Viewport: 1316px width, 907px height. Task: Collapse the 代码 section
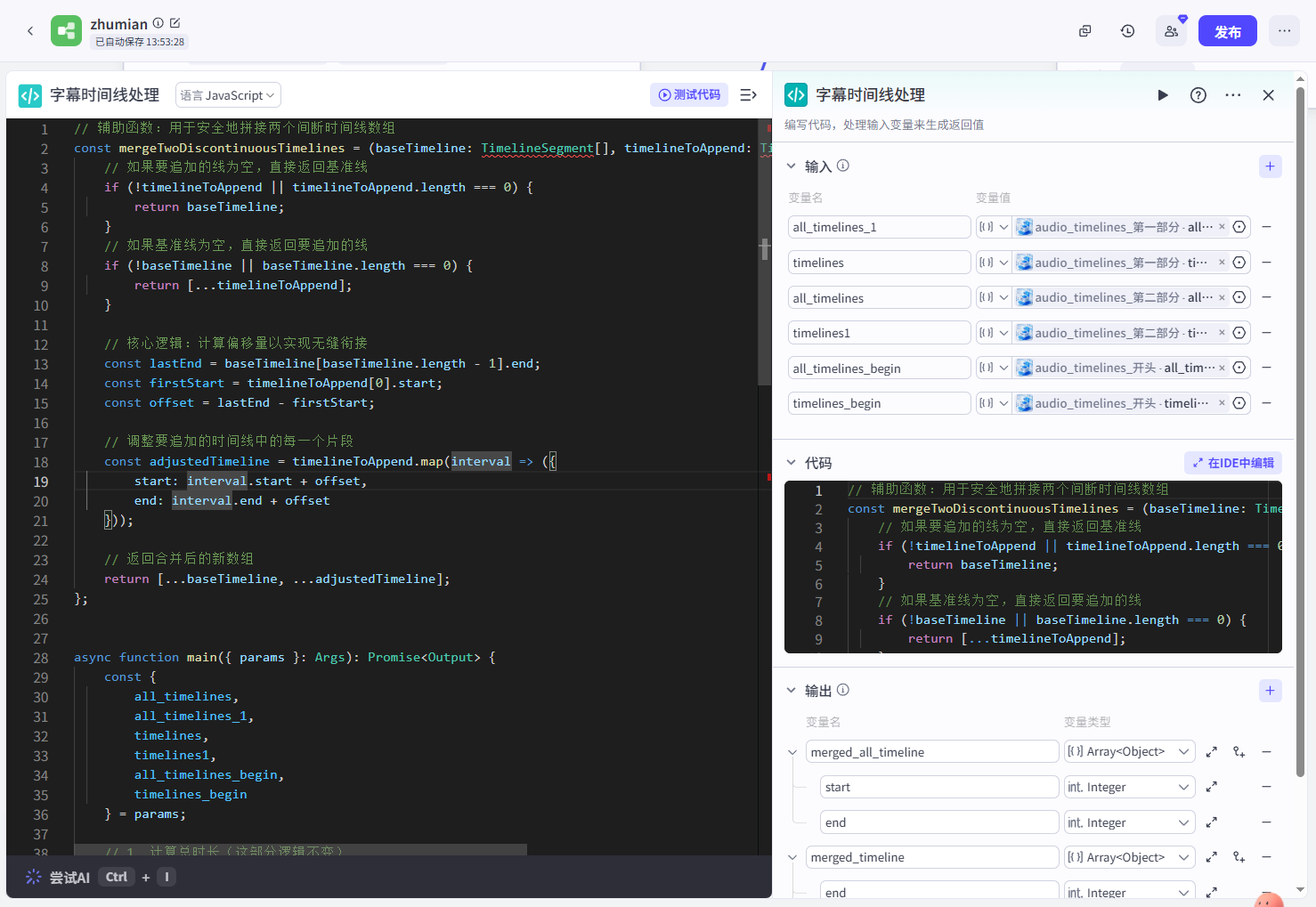[791, 463]
